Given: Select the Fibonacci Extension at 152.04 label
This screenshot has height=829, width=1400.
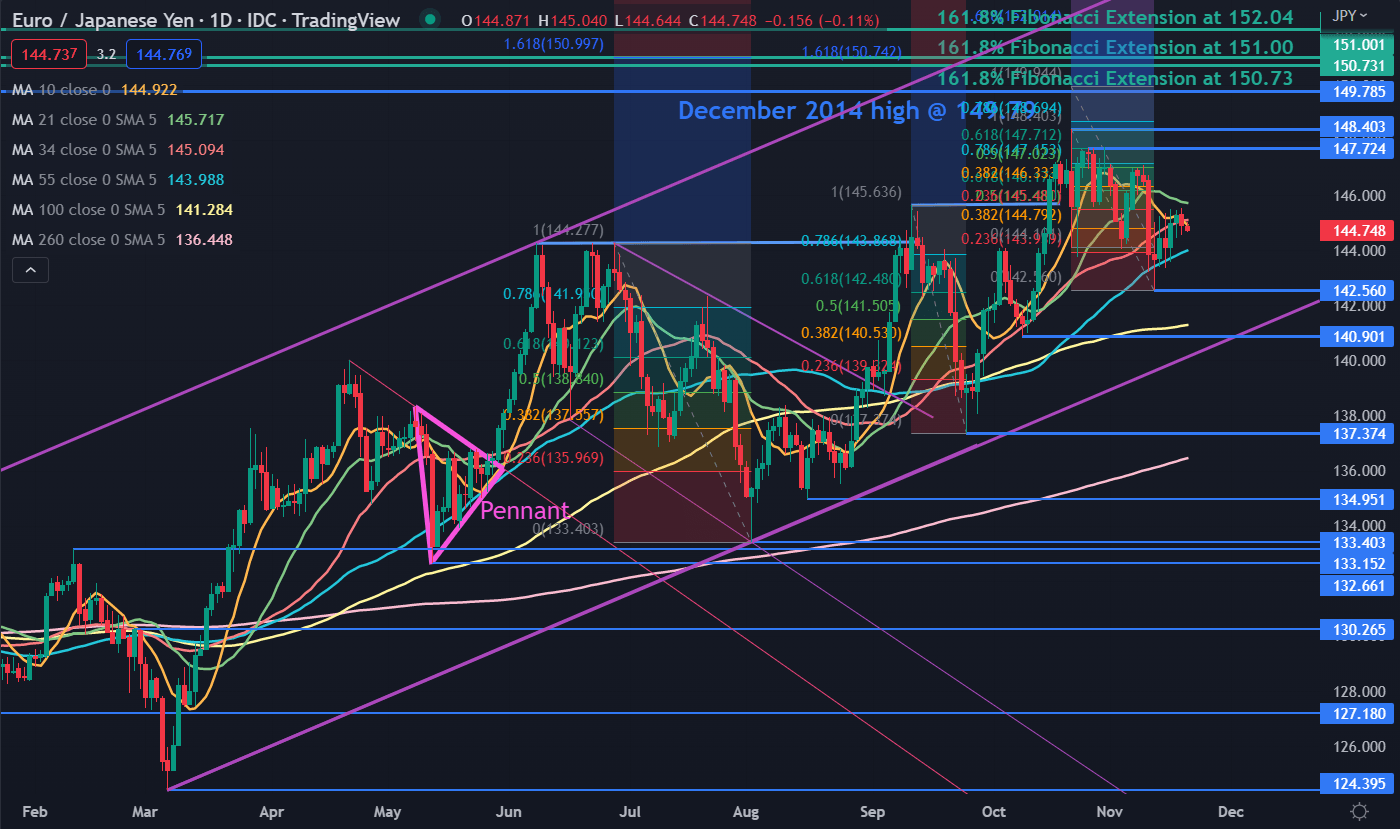Looking at the screenshot, I should pyautogui.click(x=1115, y=17).
